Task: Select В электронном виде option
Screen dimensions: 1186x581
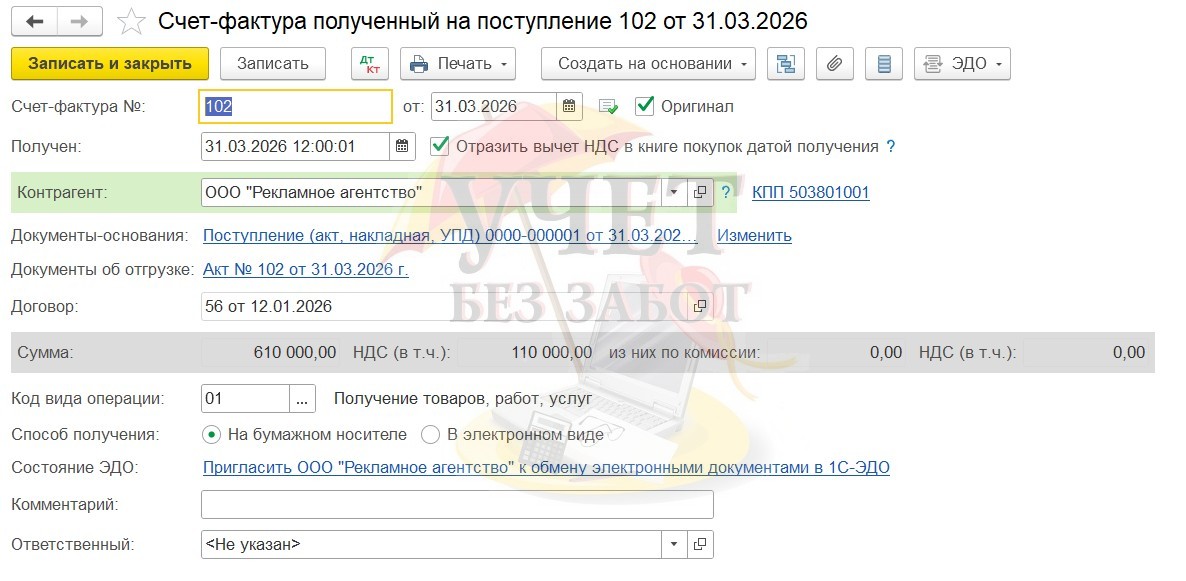Action: [430, 435]
